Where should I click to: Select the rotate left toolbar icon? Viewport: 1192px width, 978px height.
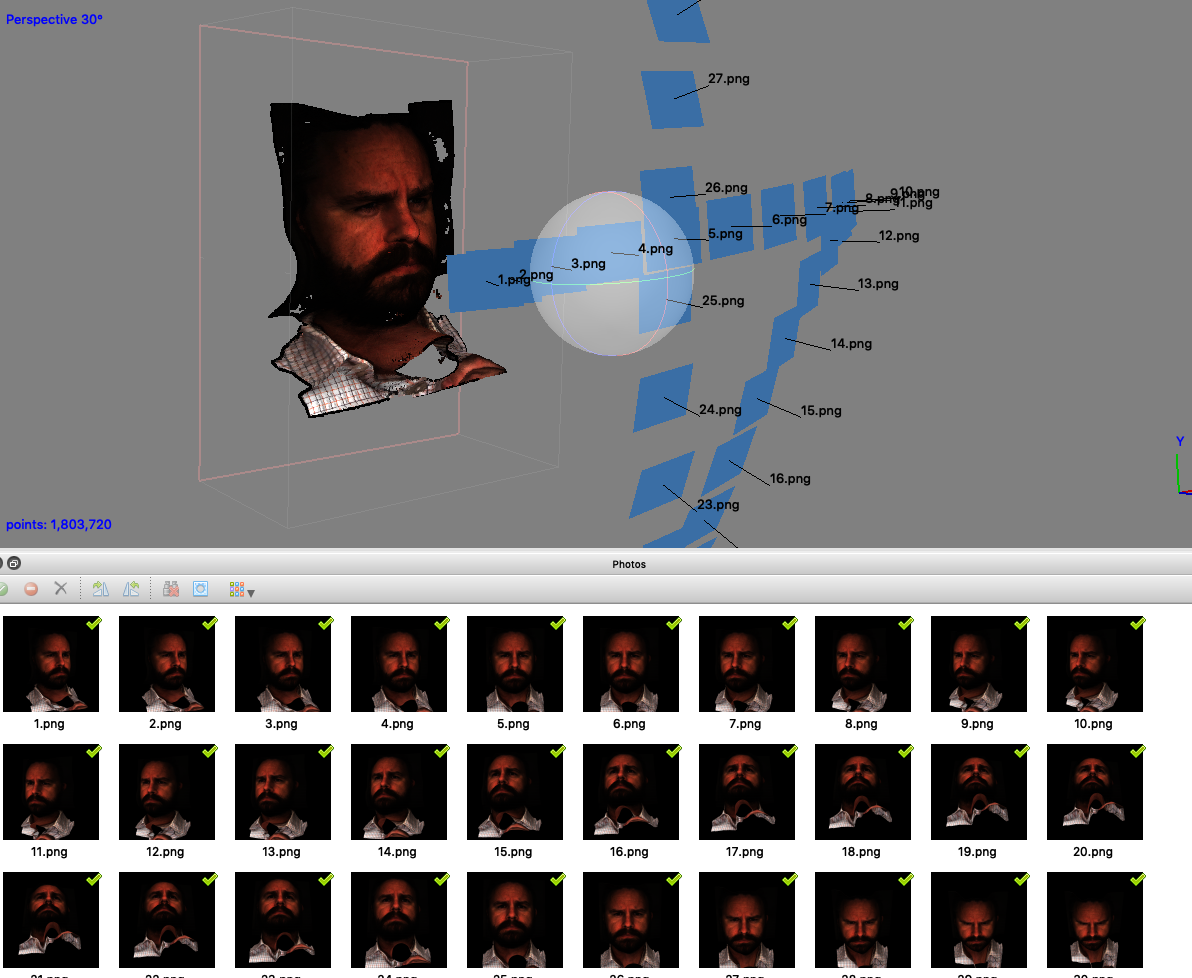click(x=131, y=589)
